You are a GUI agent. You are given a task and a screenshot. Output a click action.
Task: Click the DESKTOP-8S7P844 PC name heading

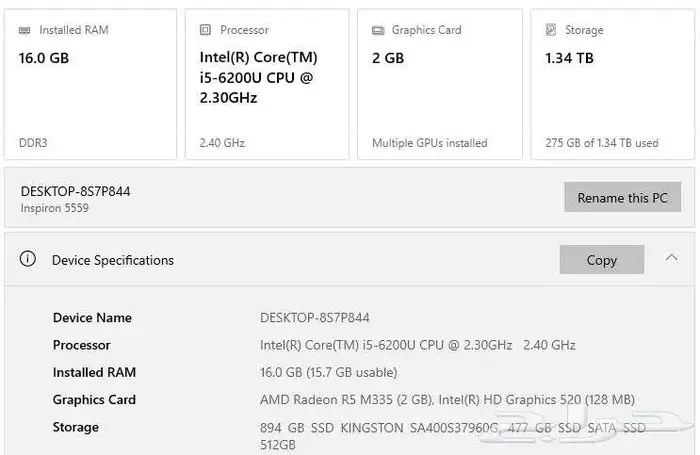[75, 192]
